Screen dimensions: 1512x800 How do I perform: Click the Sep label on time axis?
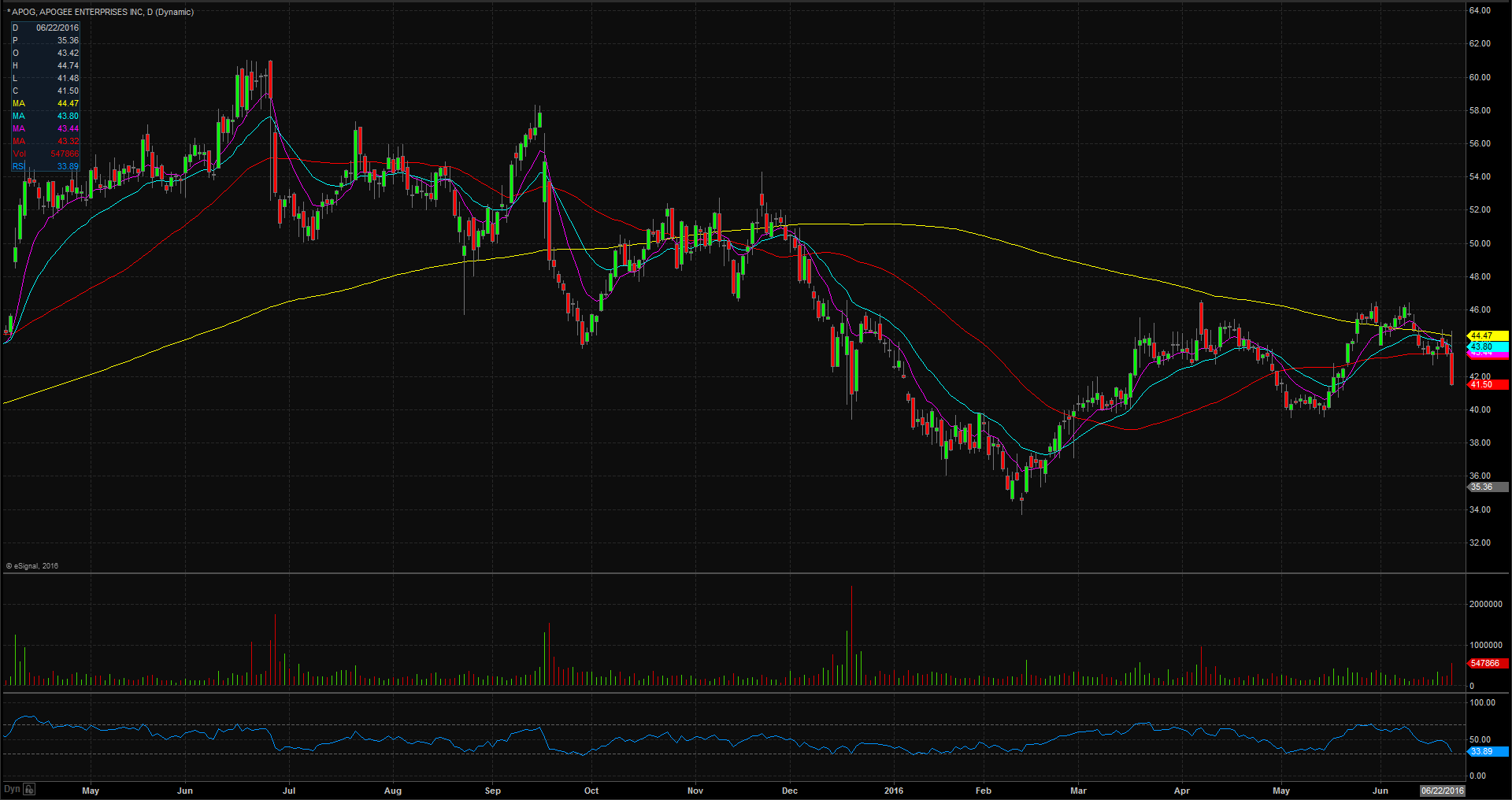(x=492, y=791)
